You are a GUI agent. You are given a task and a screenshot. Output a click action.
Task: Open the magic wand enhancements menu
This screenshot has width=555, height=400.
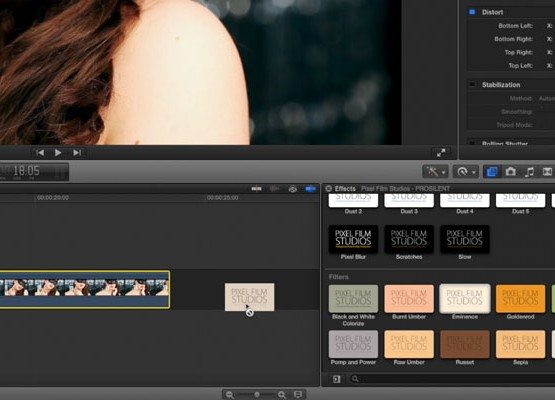point(436,172)
